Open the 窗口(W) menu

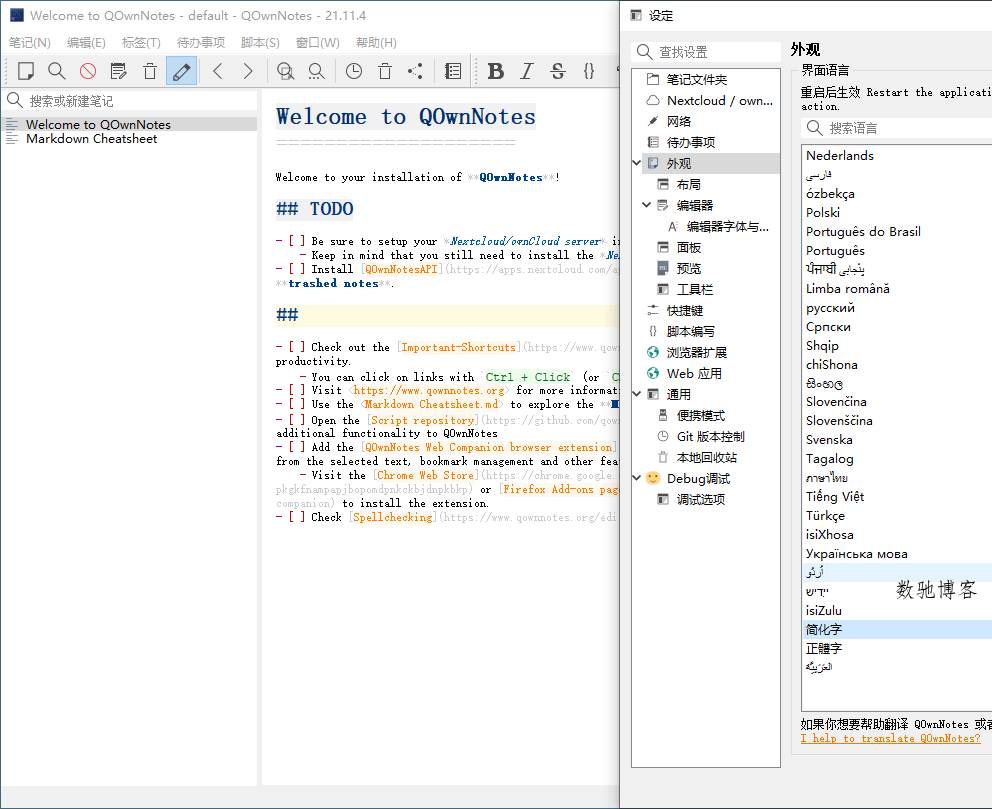tap(318, 42)
